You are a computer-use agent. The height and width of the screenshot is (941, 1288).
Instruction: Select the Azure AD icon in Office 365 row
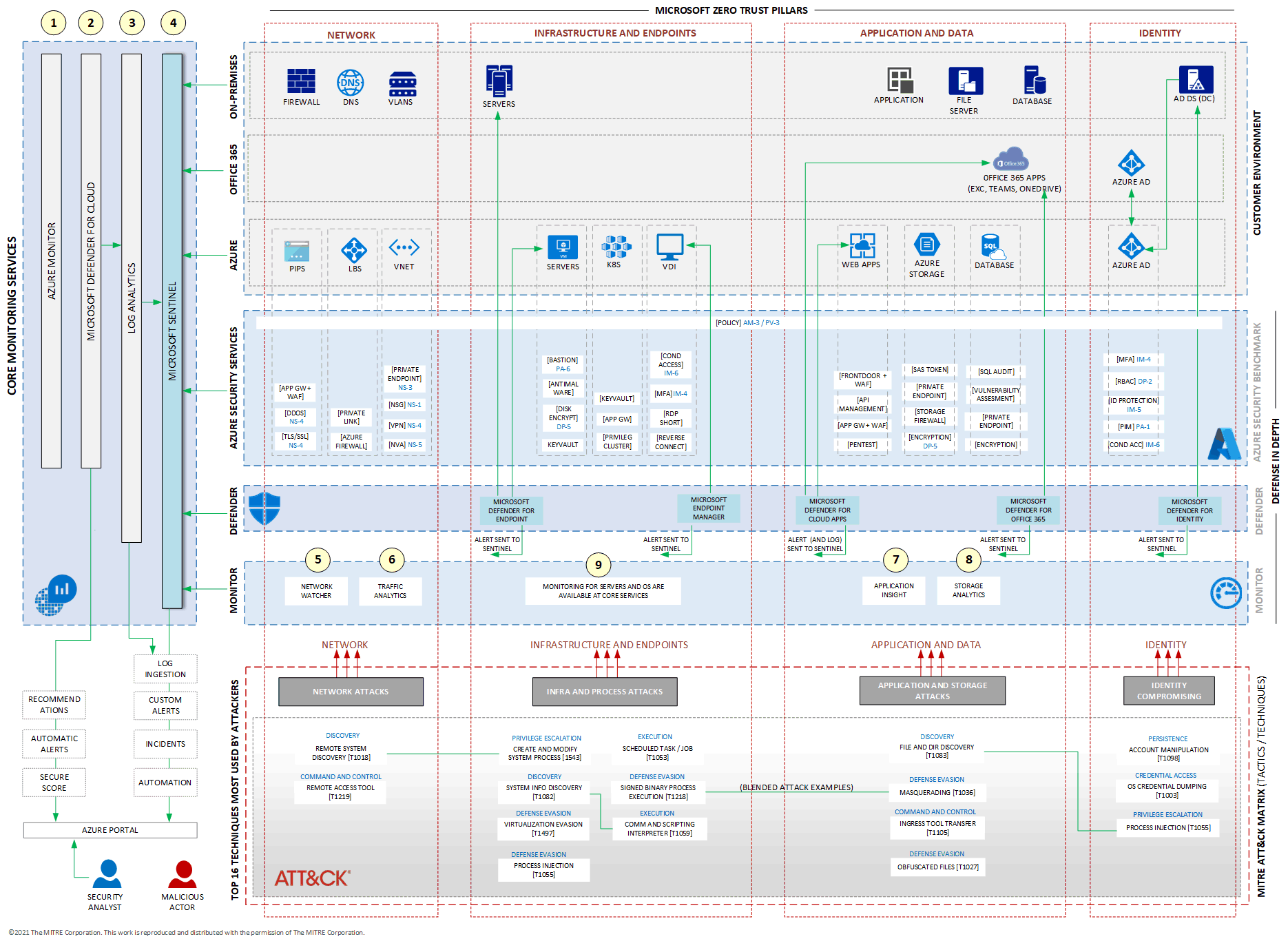1131,163
